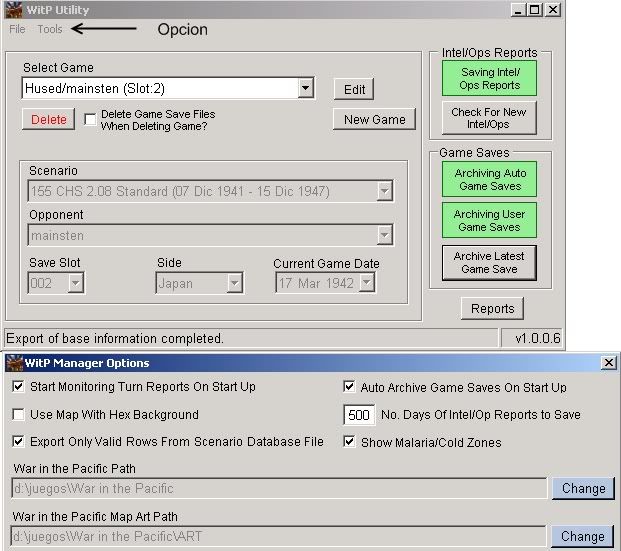Expand the Opponent dropdown arrow

[x=384, y=235]
